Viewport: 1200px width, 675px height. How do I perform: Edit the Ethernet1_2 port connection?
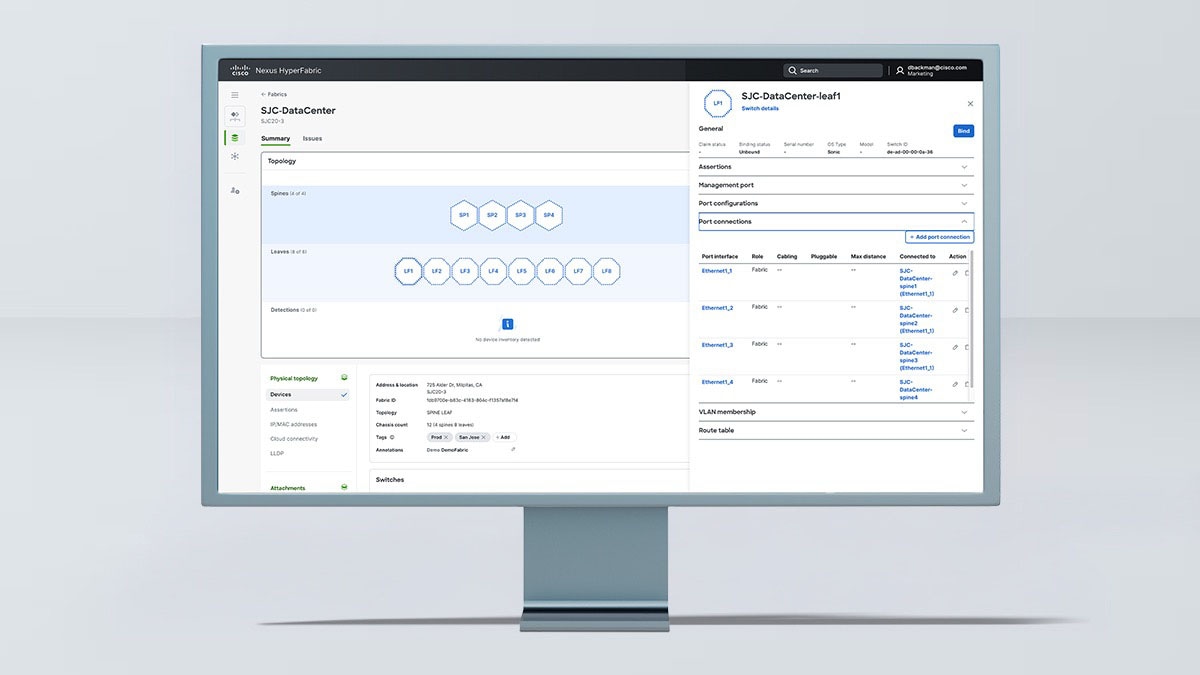[x=955, y=309]
